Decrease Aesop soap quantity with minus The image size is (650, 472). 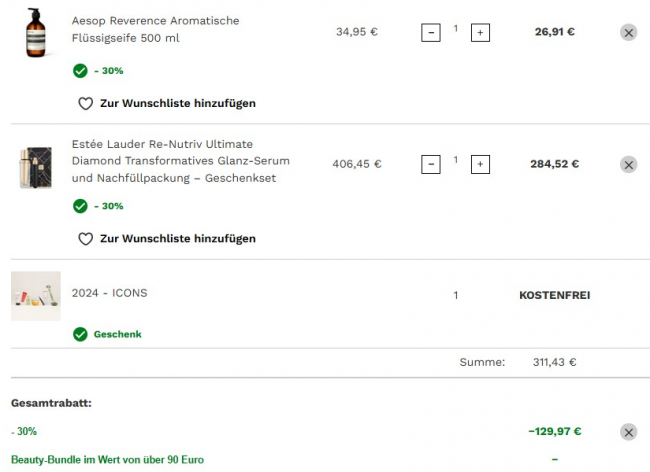point(431,33)
